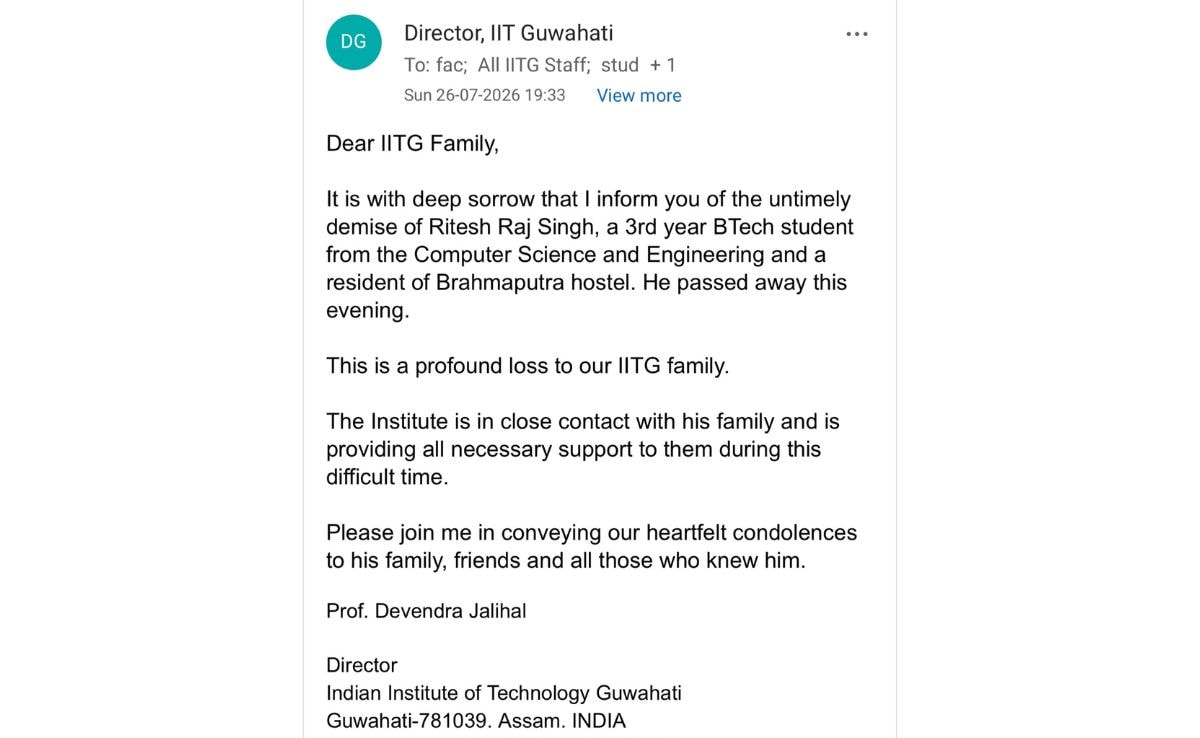This screenshot has height=738, width=1200.
Task: Click the Brahmaputra hostel text
Action: point(534,283)
